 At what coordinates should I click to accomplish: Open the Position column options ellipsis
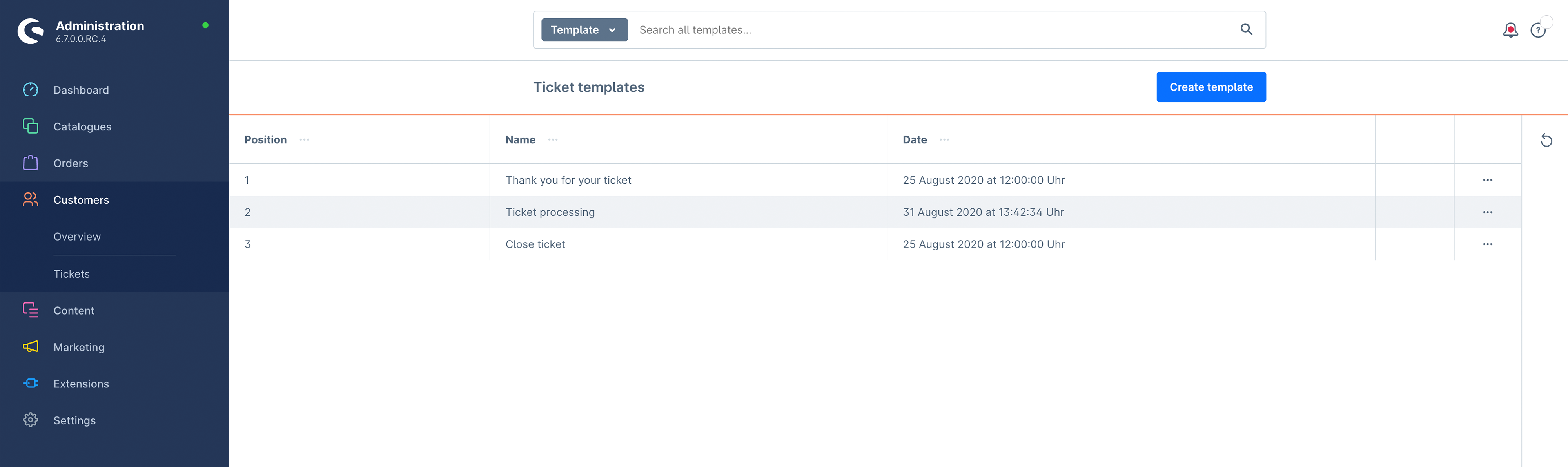pos(304,140)
